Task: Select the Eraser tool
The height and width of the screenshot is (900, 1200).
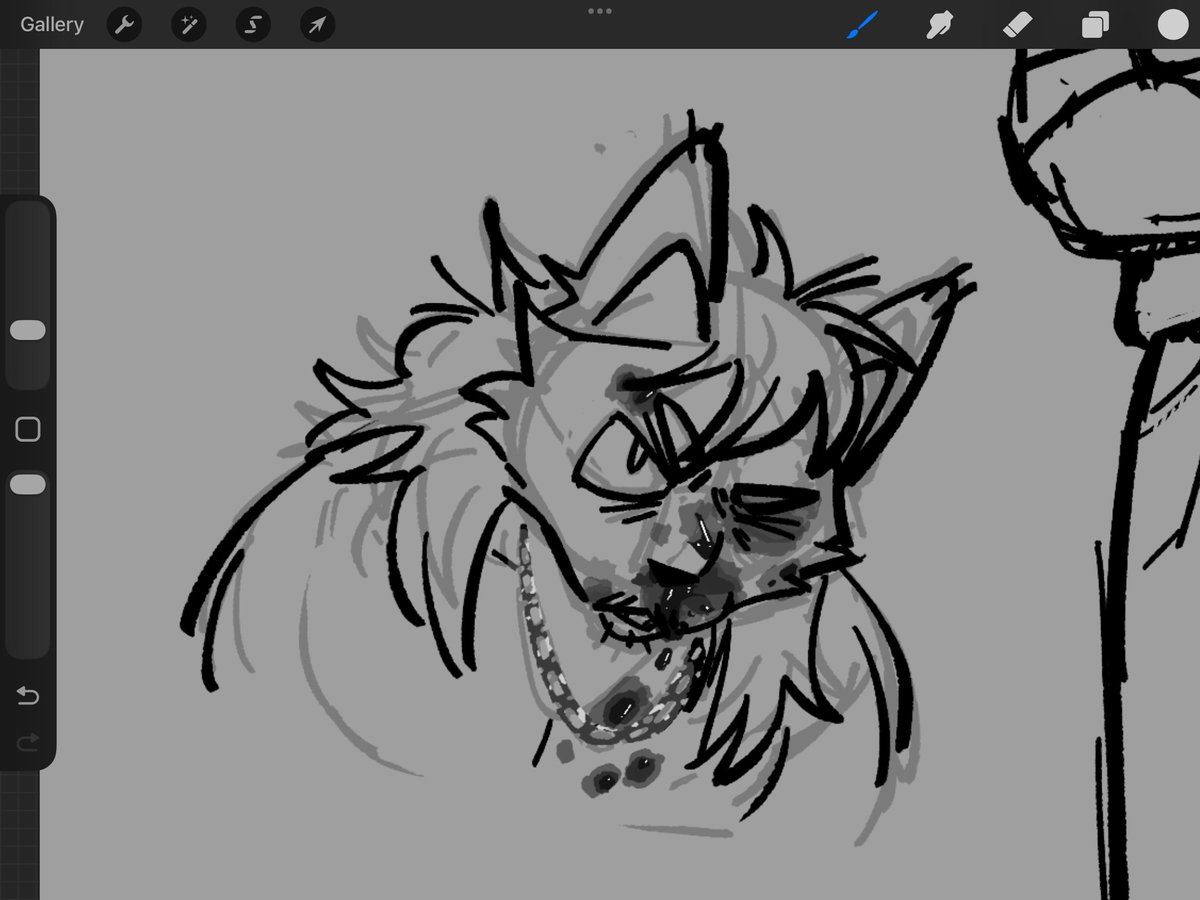Action: pyautogui.click(x=1016, y=24)
